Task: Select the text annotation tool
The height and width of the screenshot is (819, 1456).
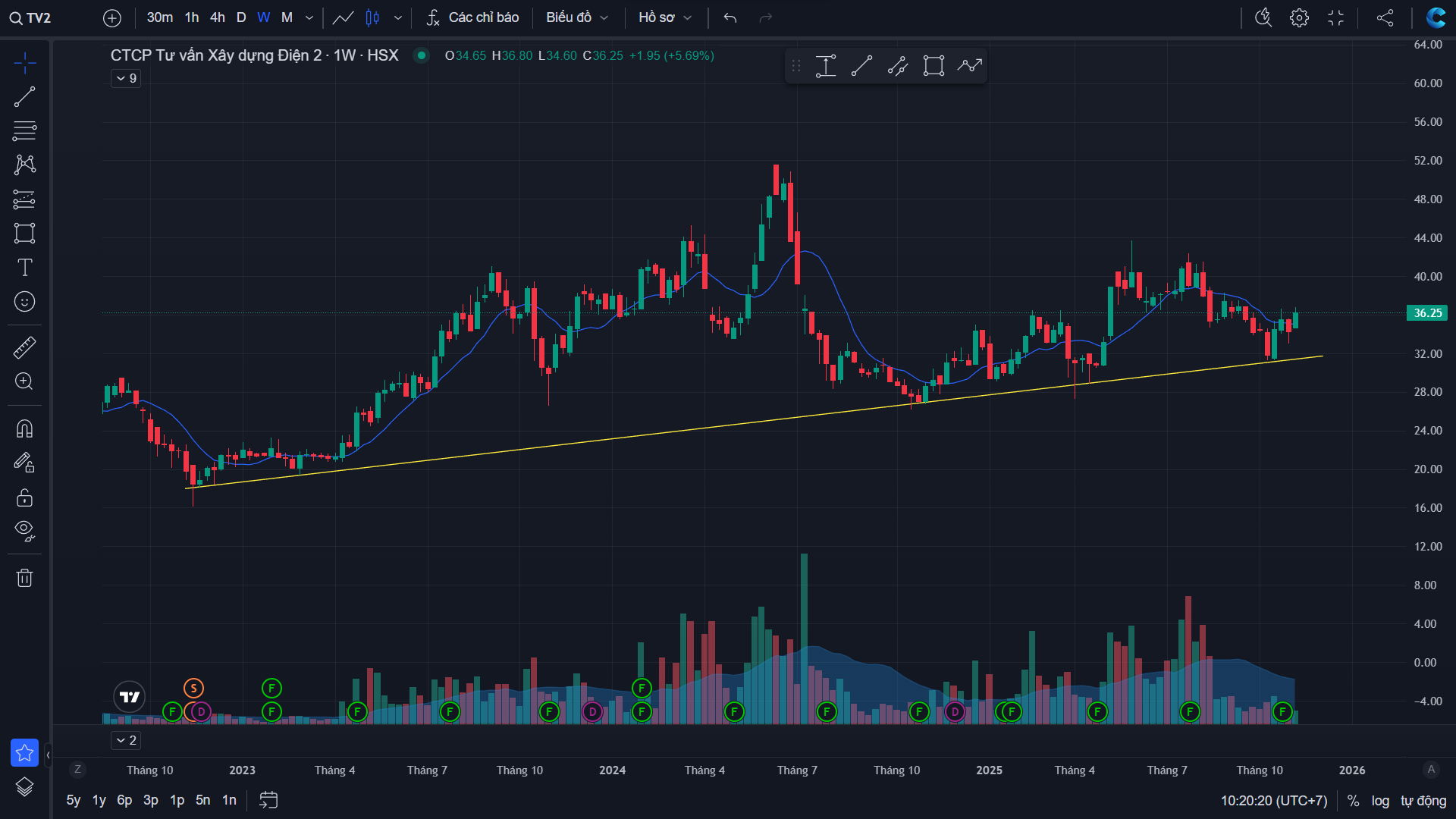Action: pyautogui.click(x=24, y=268)
